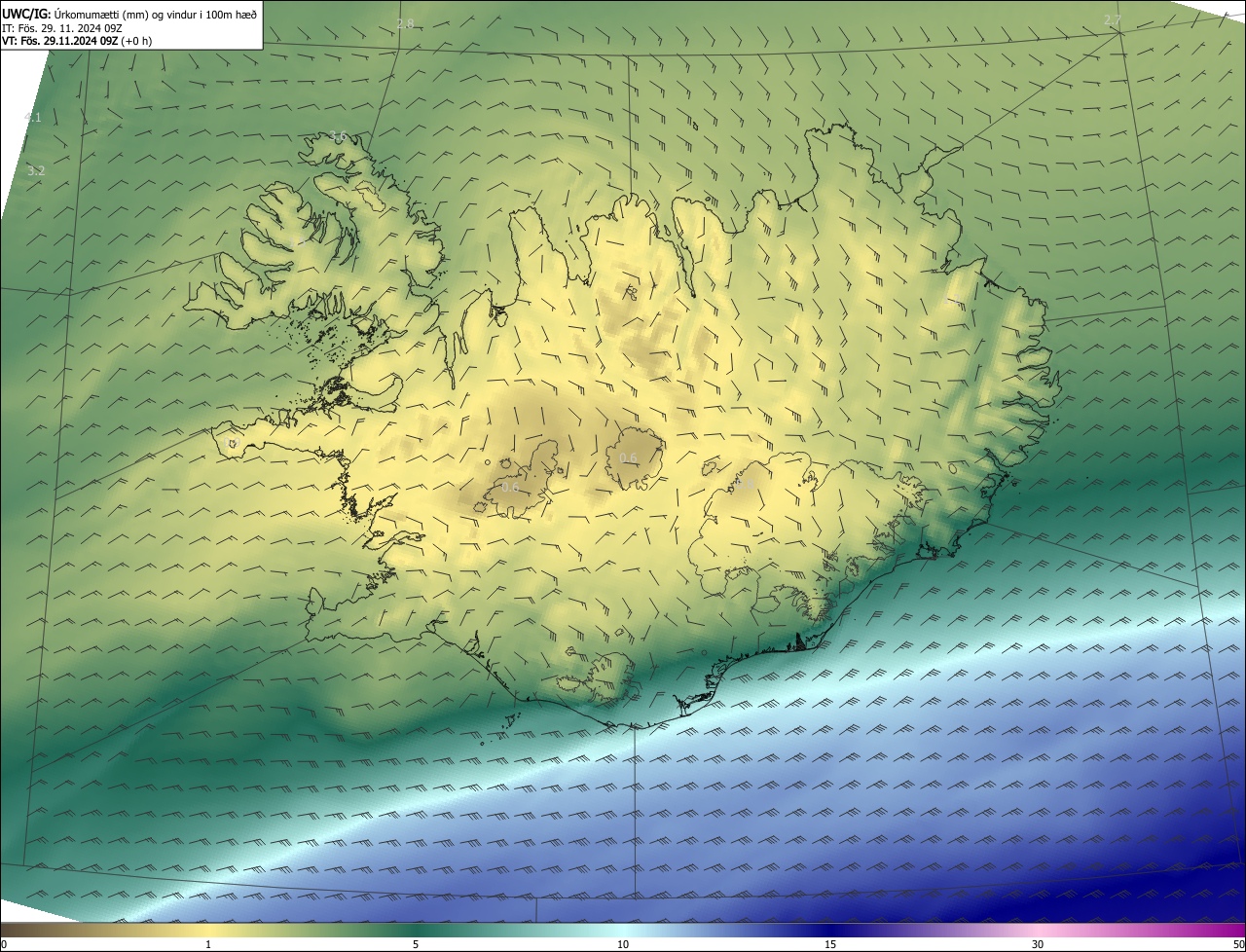
Task: Click the 2.8 value label at top
Action: click(x=405, y=23)
